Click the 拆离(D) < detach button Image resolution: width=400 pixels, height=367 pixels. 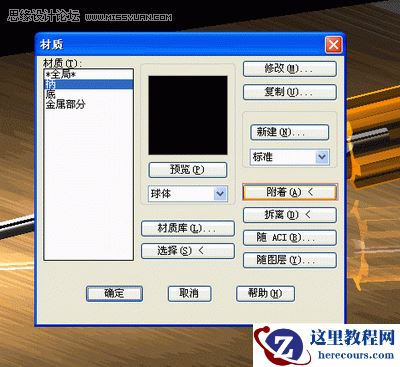(290, 215)
